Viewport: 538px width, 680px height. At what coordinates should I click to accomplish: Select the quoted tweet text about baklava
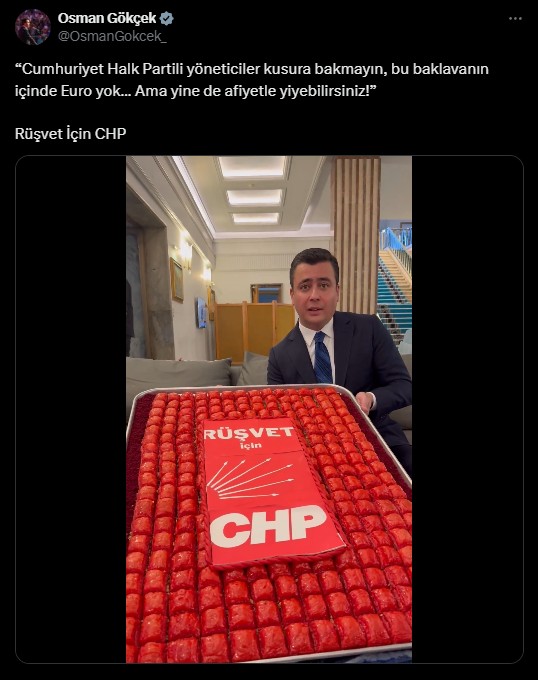(x=252, y=80)
